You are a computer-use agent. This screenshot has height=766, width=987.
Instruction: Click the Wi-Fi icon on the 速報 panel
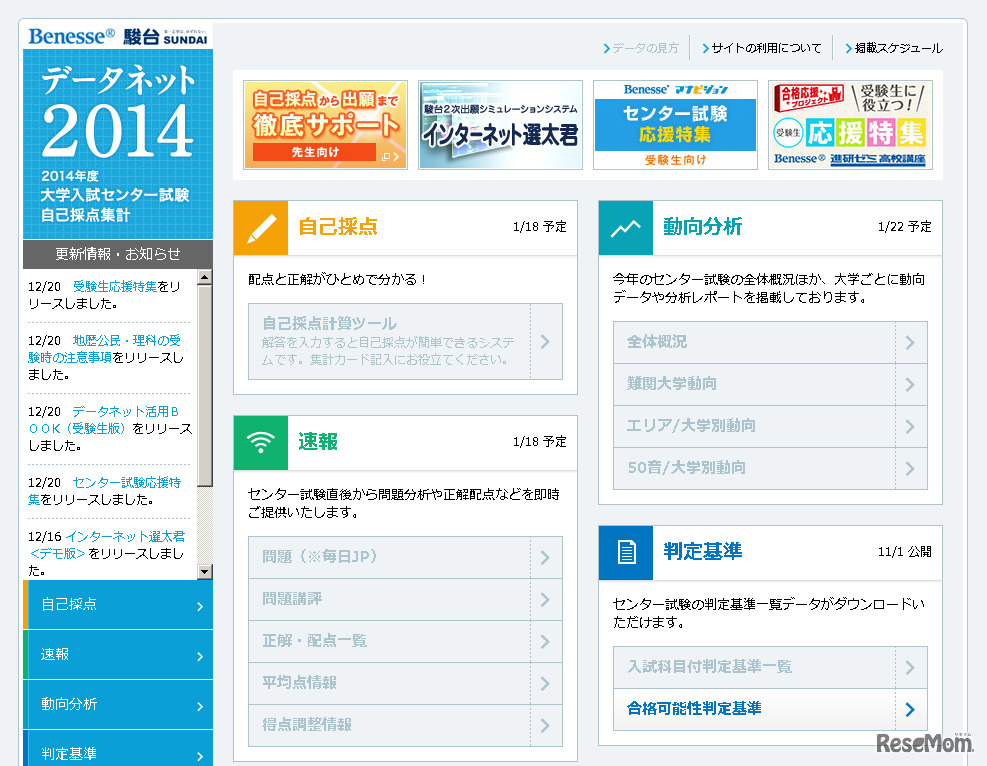260,441
